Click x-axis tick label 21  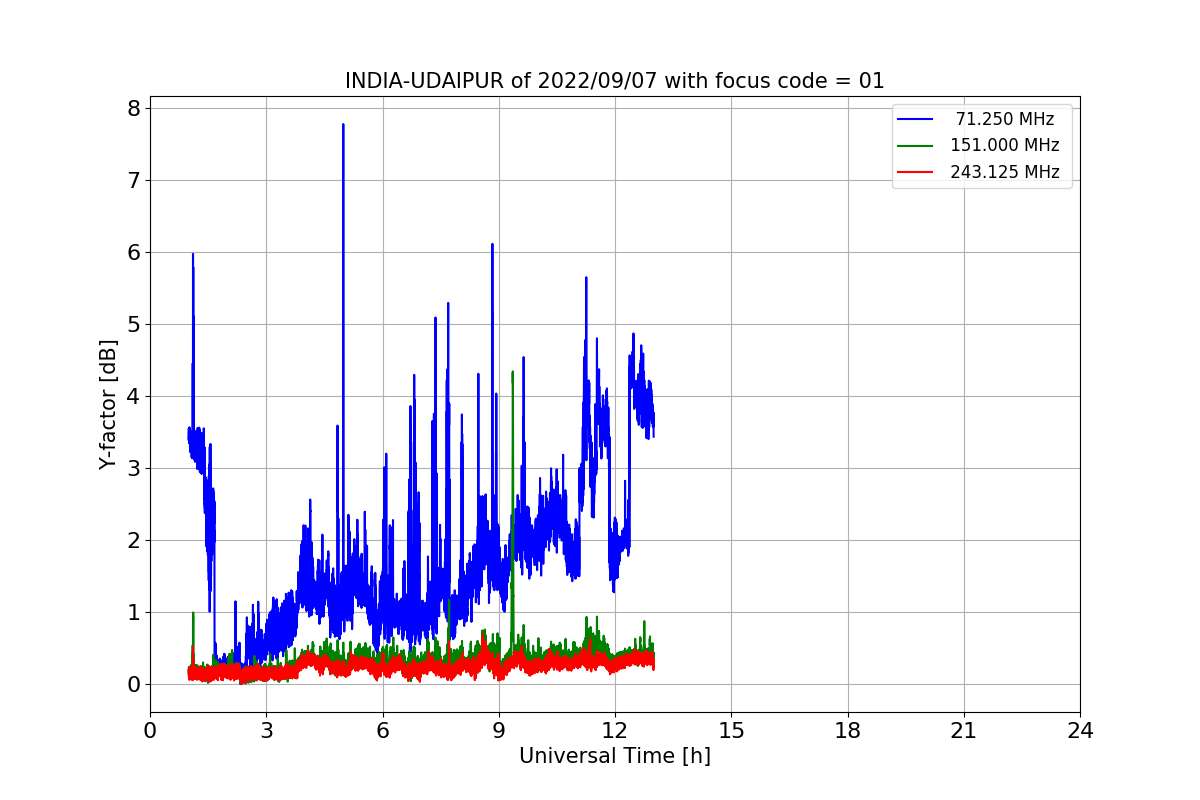[964, 731]
